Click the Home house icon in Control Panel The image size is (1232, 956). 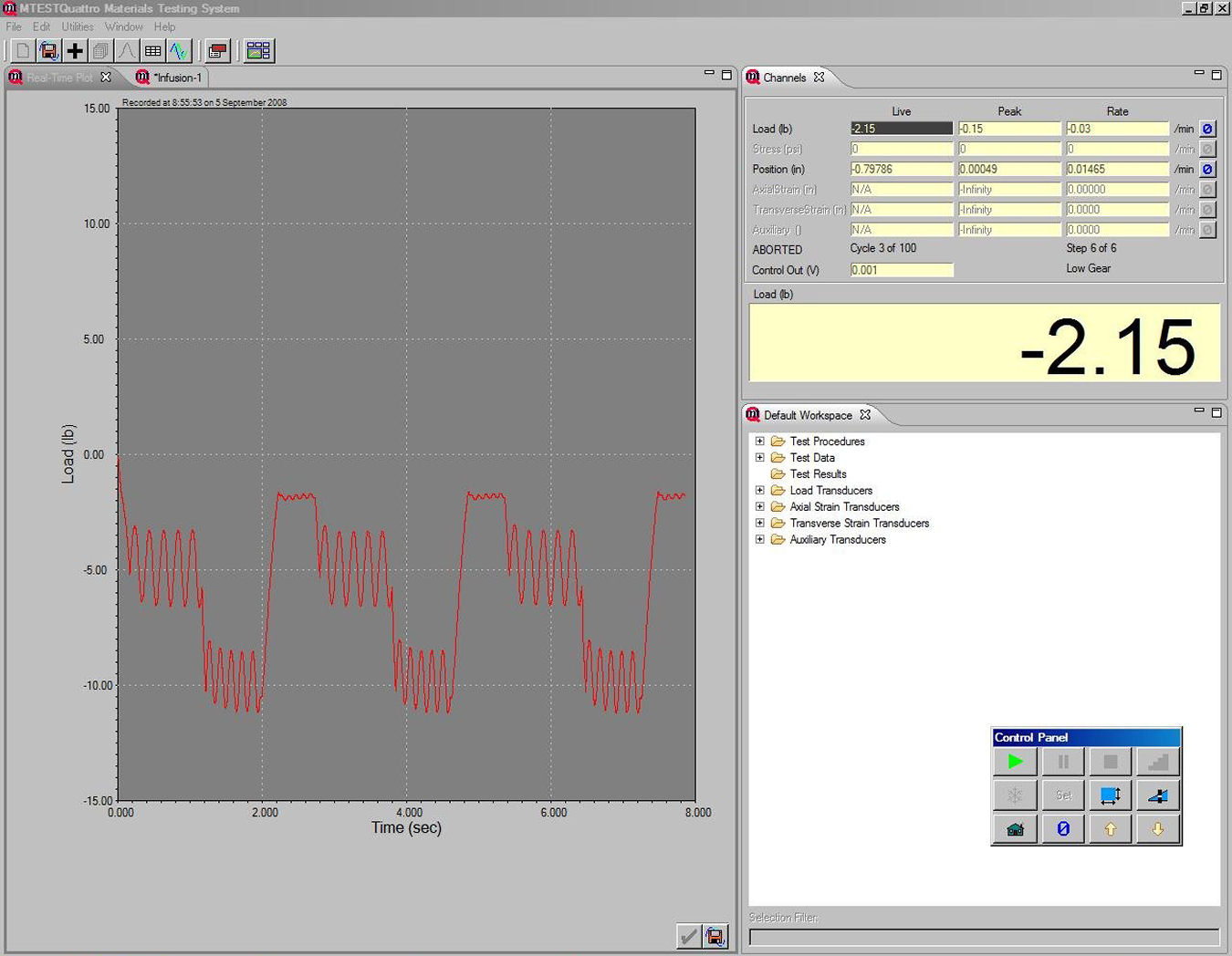point(1015,829)
